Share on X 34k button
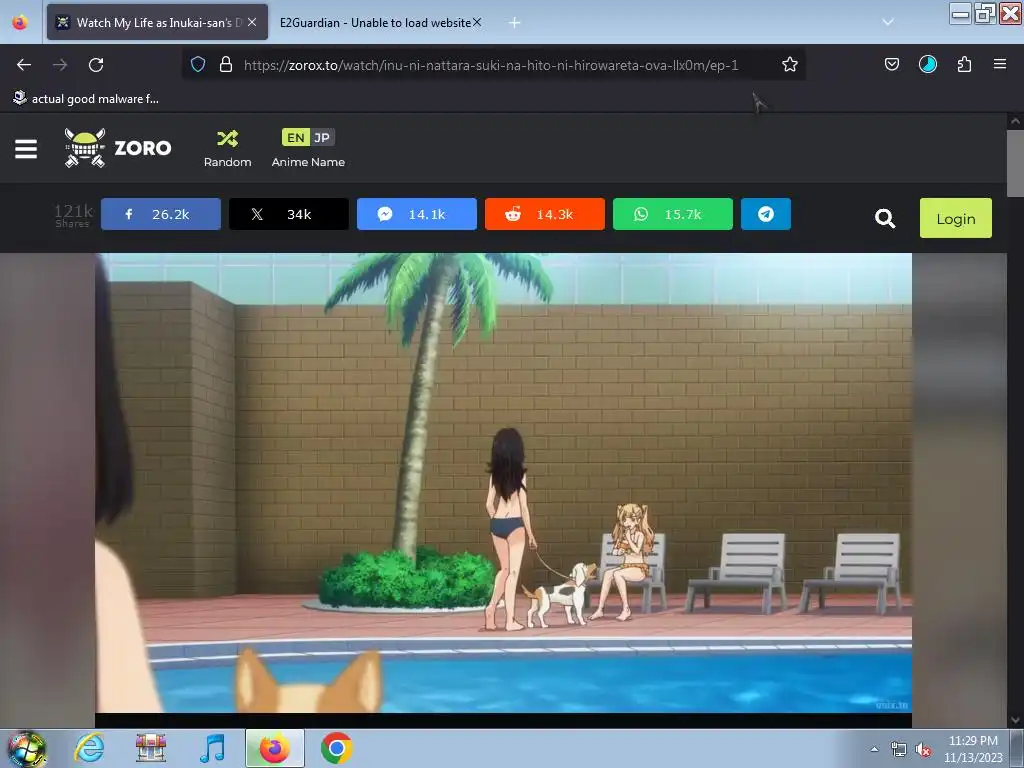Viewport: 1024px width, 768px height. [x=289, y=214]
